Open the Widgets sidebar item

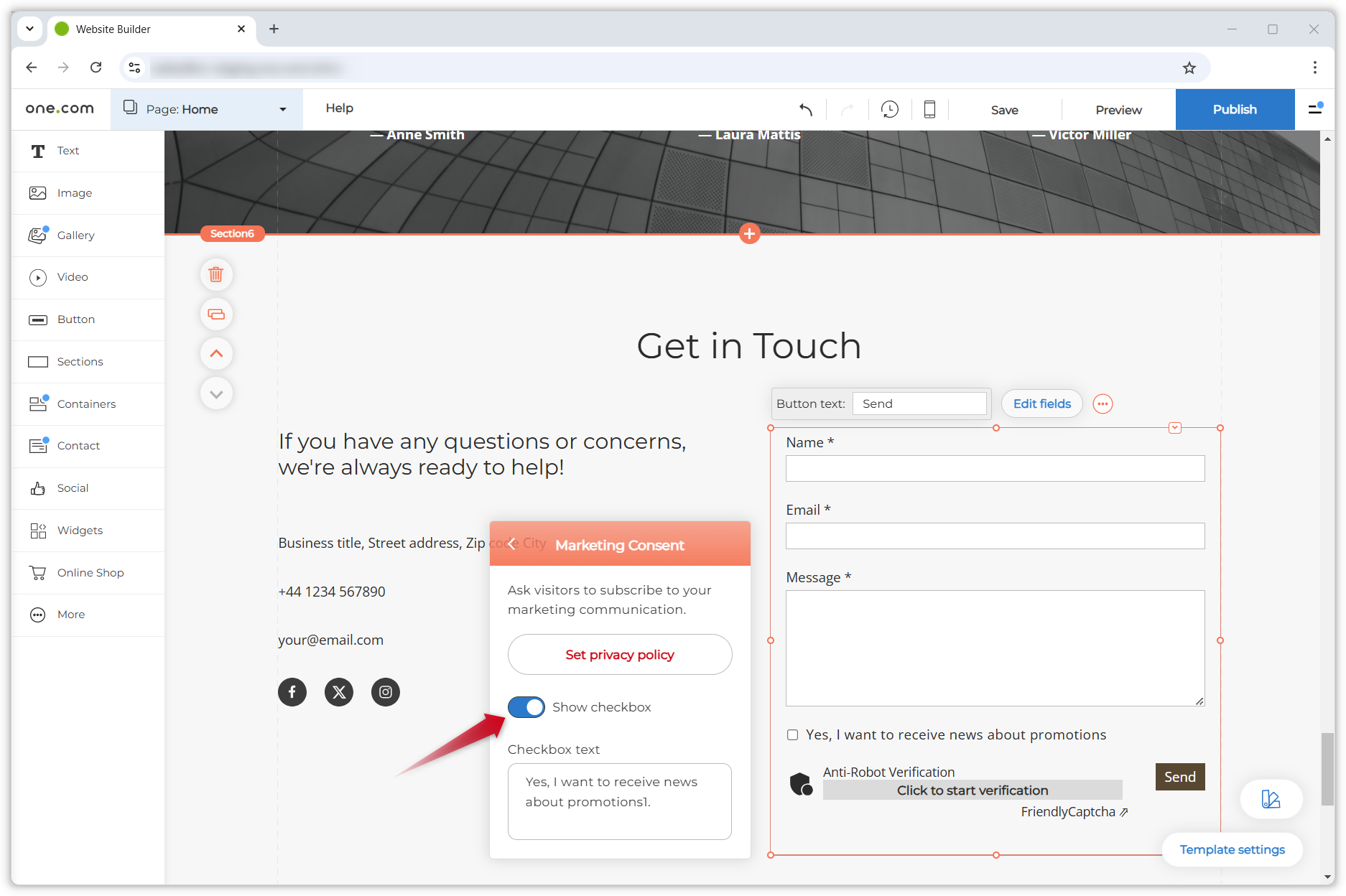coord(80,531)
